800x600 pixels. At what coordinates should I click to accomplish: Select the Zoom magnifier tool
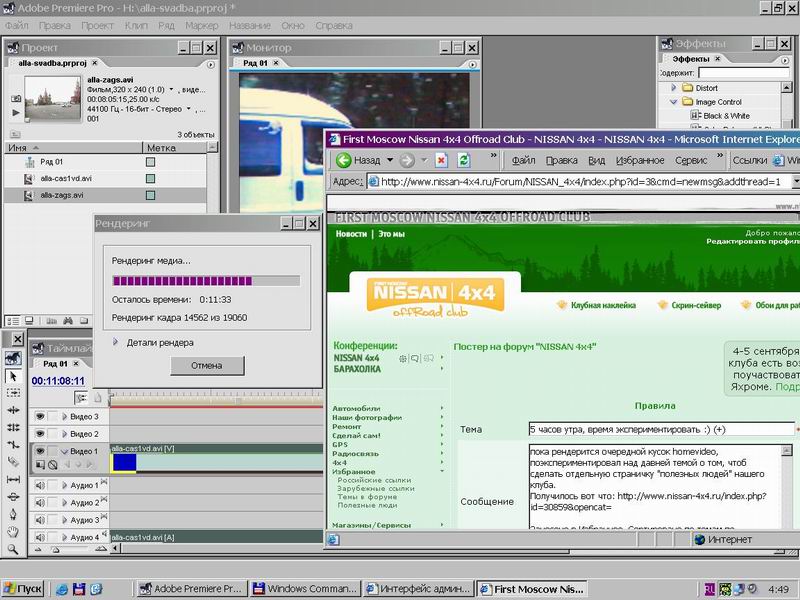pos(13,549)
